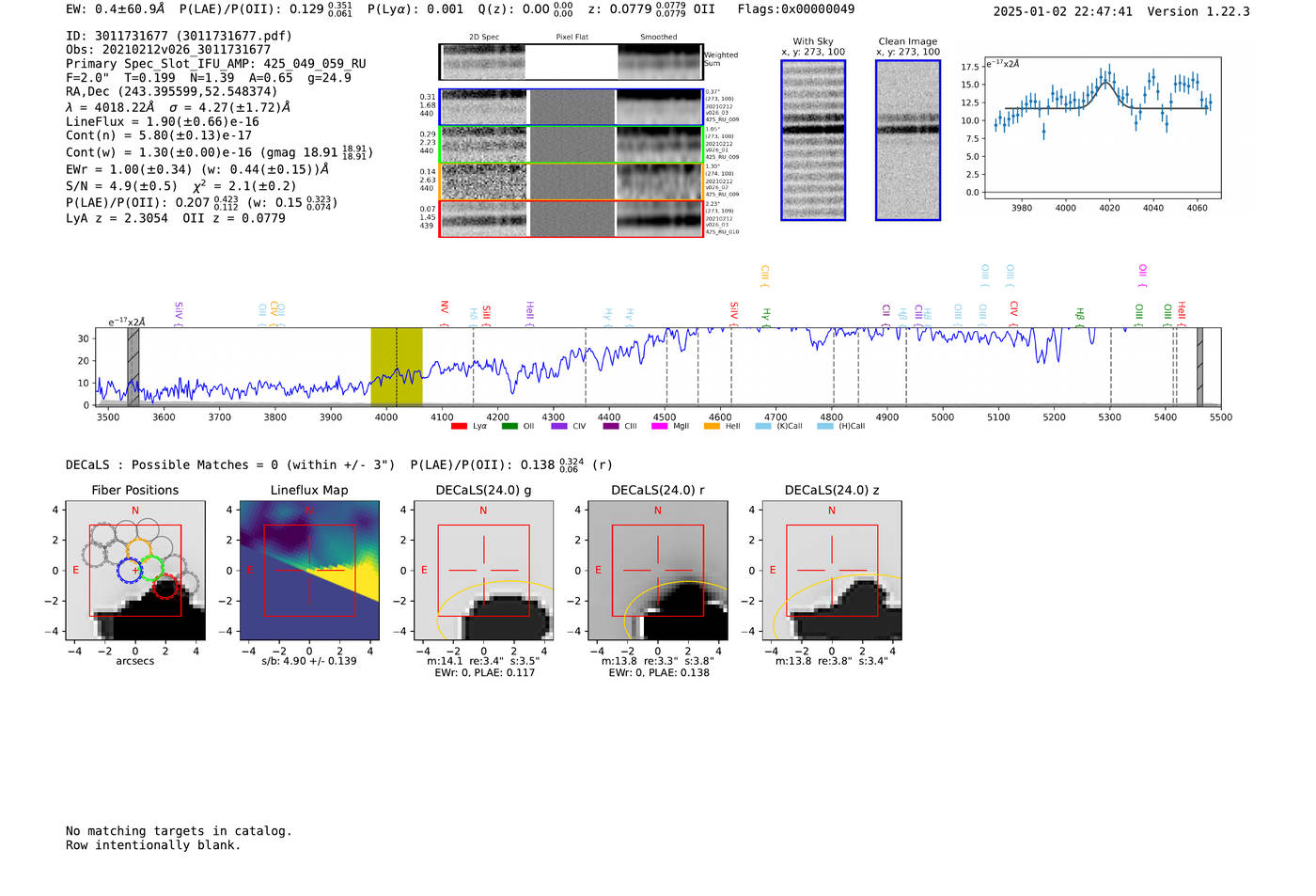The image size is (1316, 896).
Task: Click the 'Cont(w) = 1.30(±0.00)e-16' line
Action: [220, 152]
